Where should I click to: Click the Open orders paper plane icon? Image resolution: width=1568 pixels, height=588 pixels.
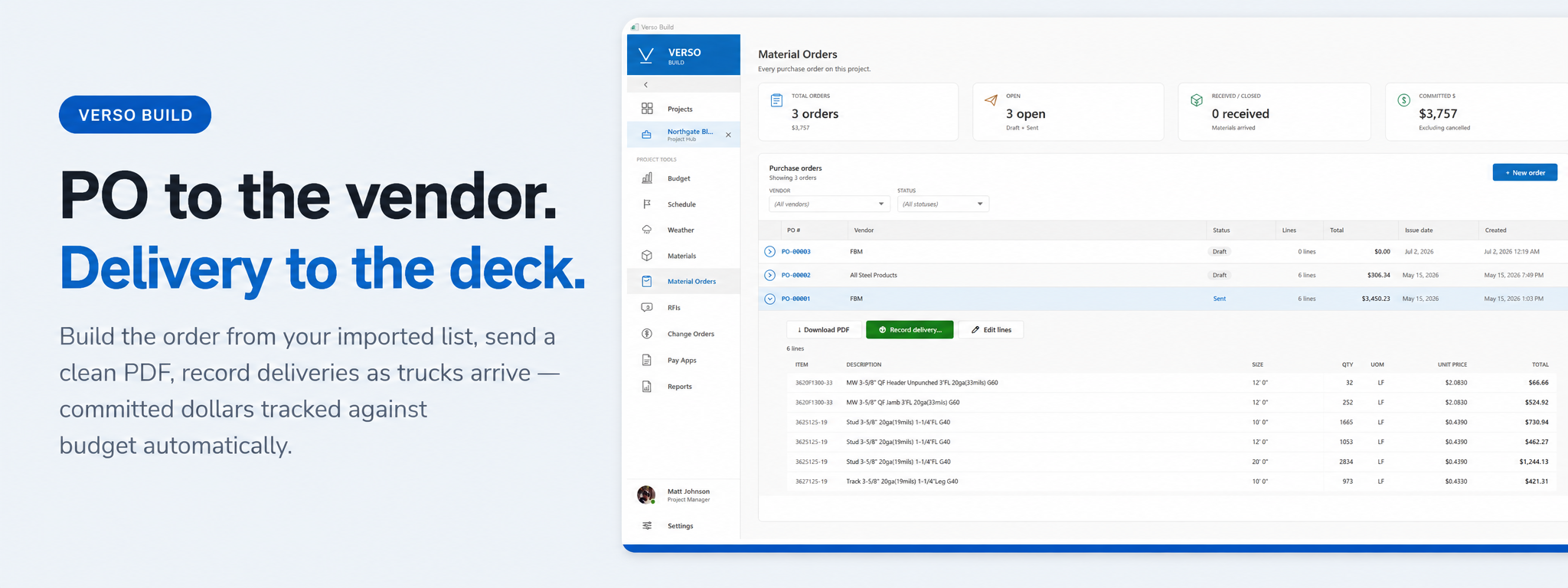click(991, 100)
